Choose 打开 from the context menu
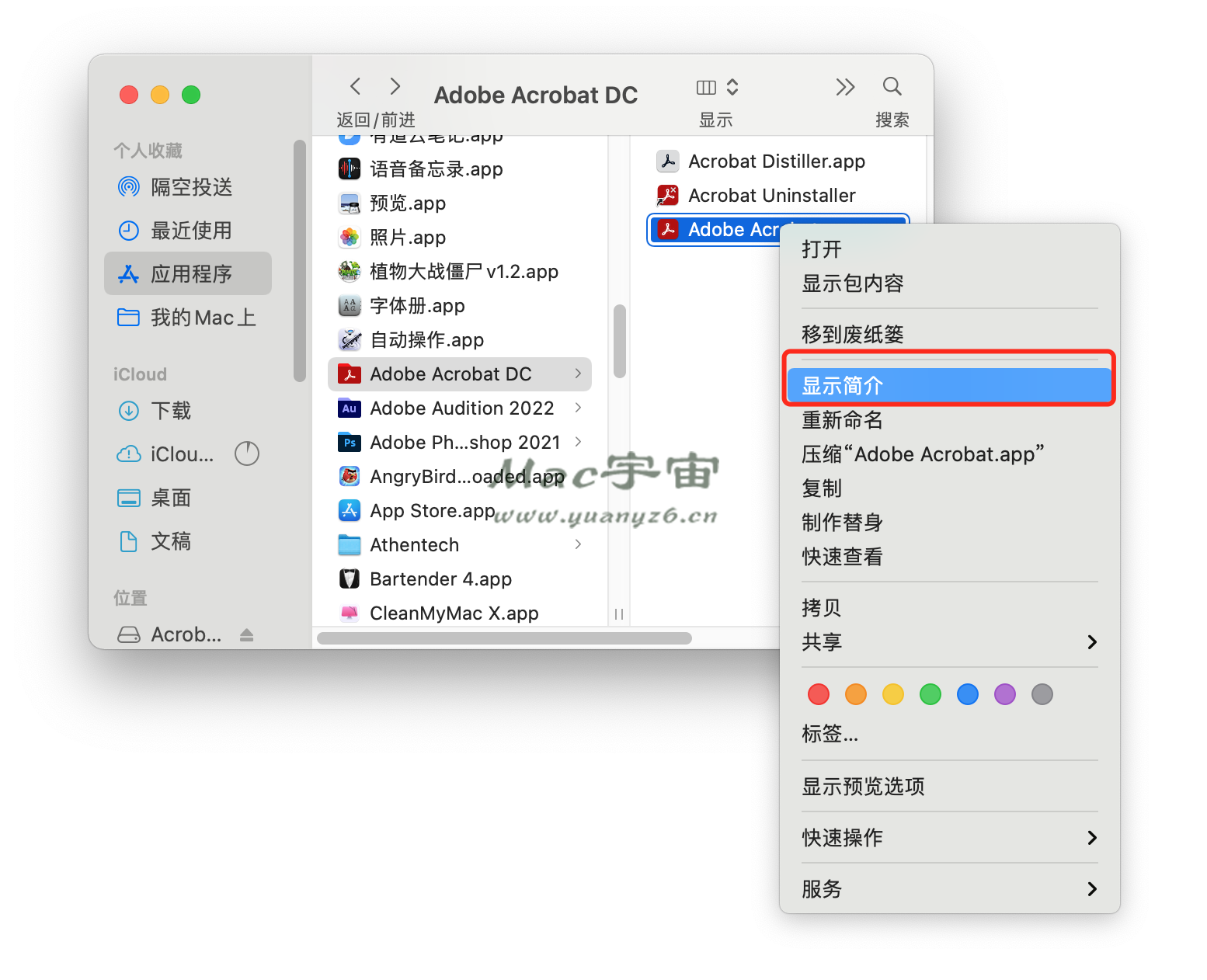 click(950, 249)
